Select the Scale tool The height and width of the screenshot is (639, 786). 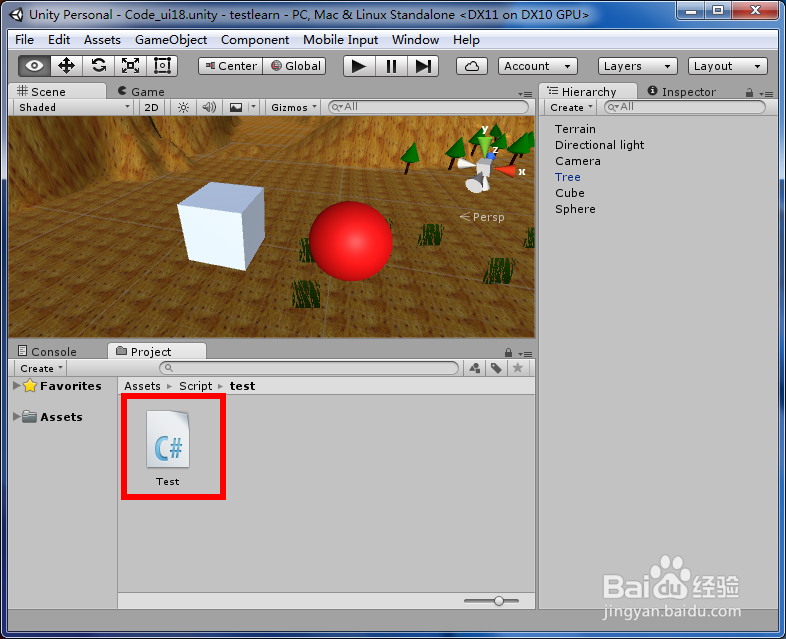130,66
